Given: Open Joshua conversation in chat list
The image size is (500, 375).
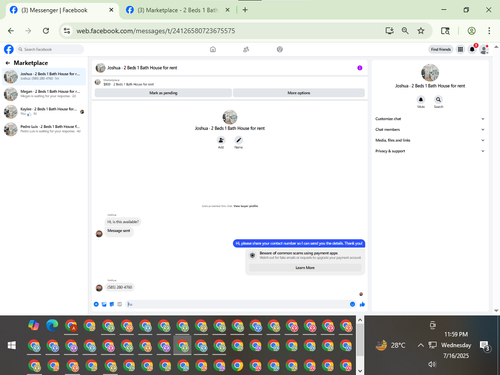Looking at the screenshot, I should (44, 76).
